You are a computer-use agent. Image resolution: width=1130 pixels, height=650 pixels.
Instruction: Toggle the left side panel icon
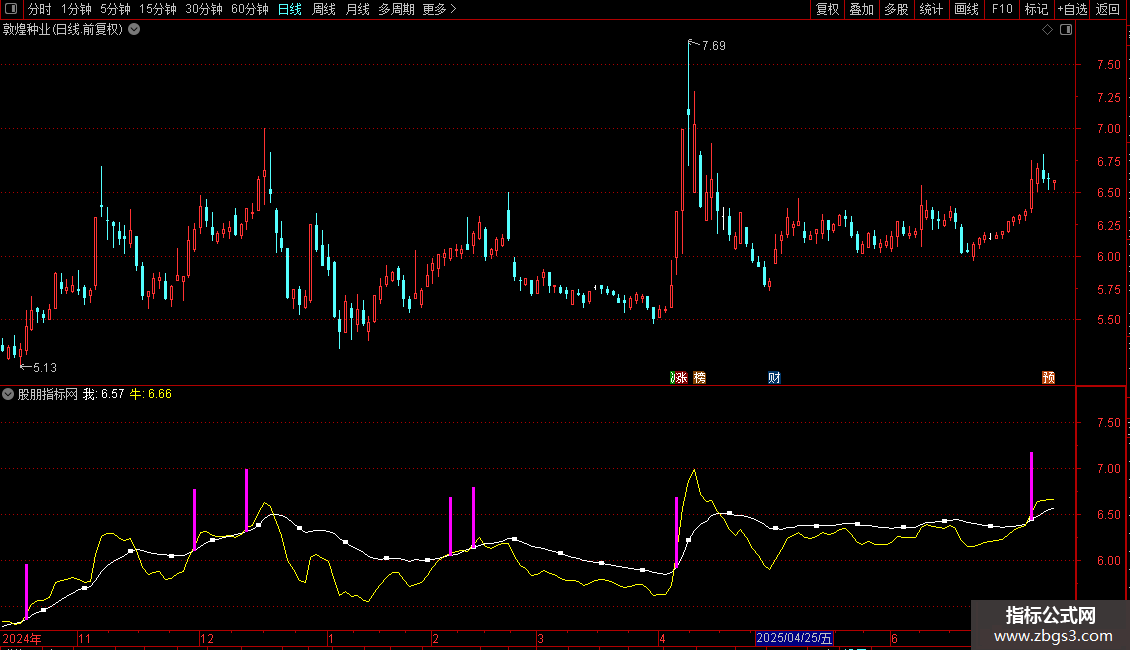(11, 9)
